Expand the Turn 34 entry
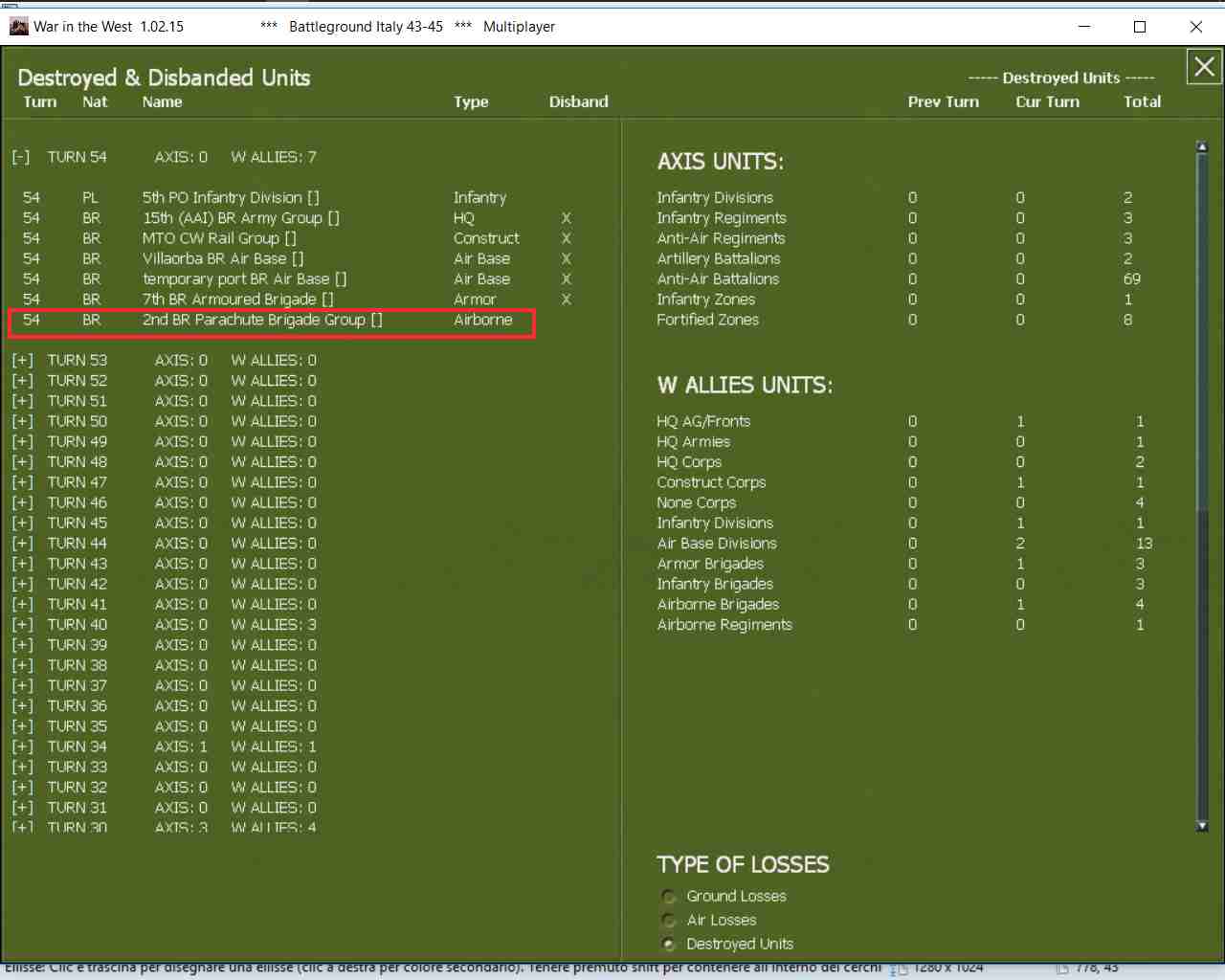 [22, 746]
